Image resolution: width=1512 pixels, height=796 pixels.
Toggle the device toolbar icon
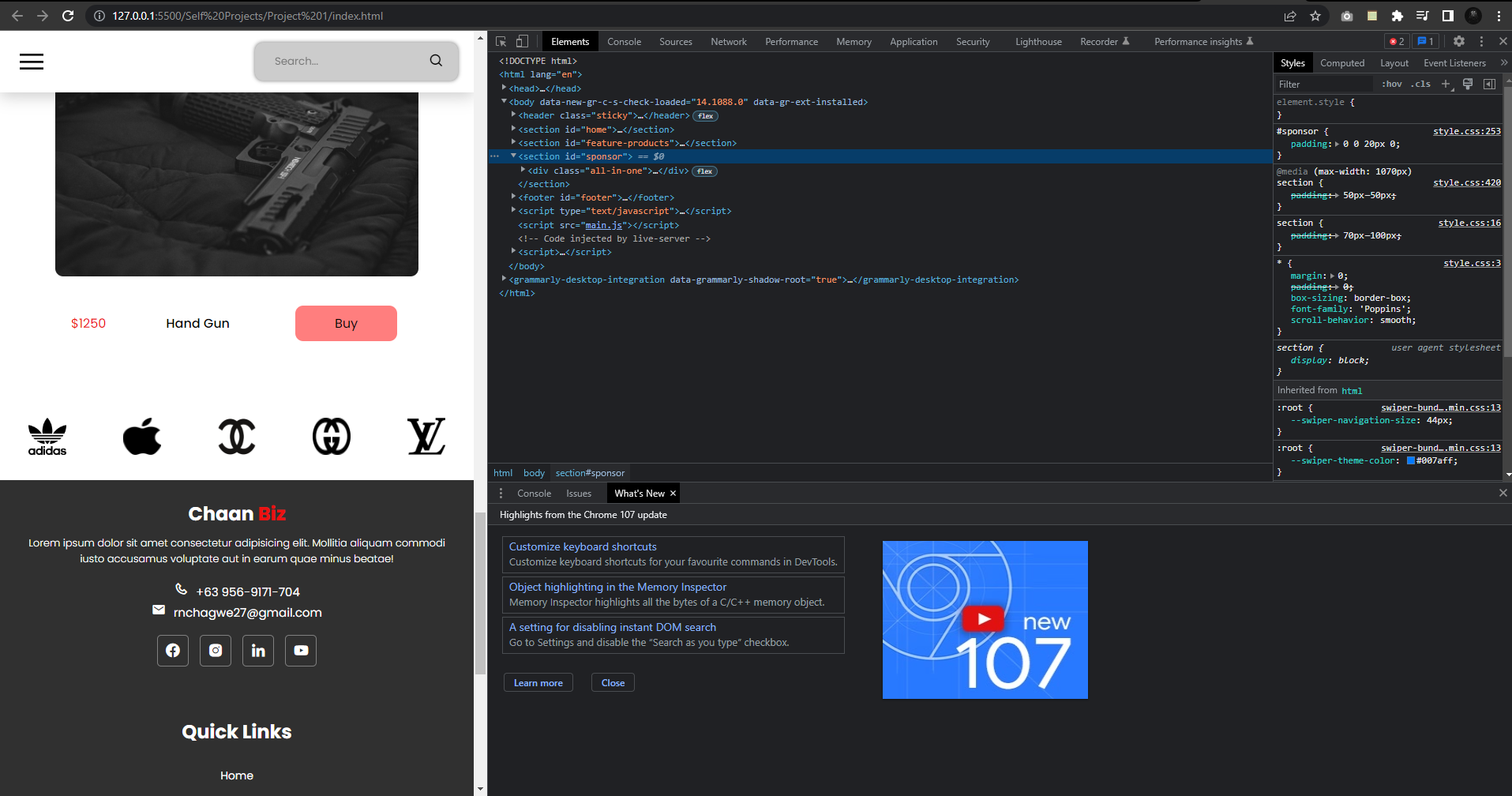(x=522, y=41)
